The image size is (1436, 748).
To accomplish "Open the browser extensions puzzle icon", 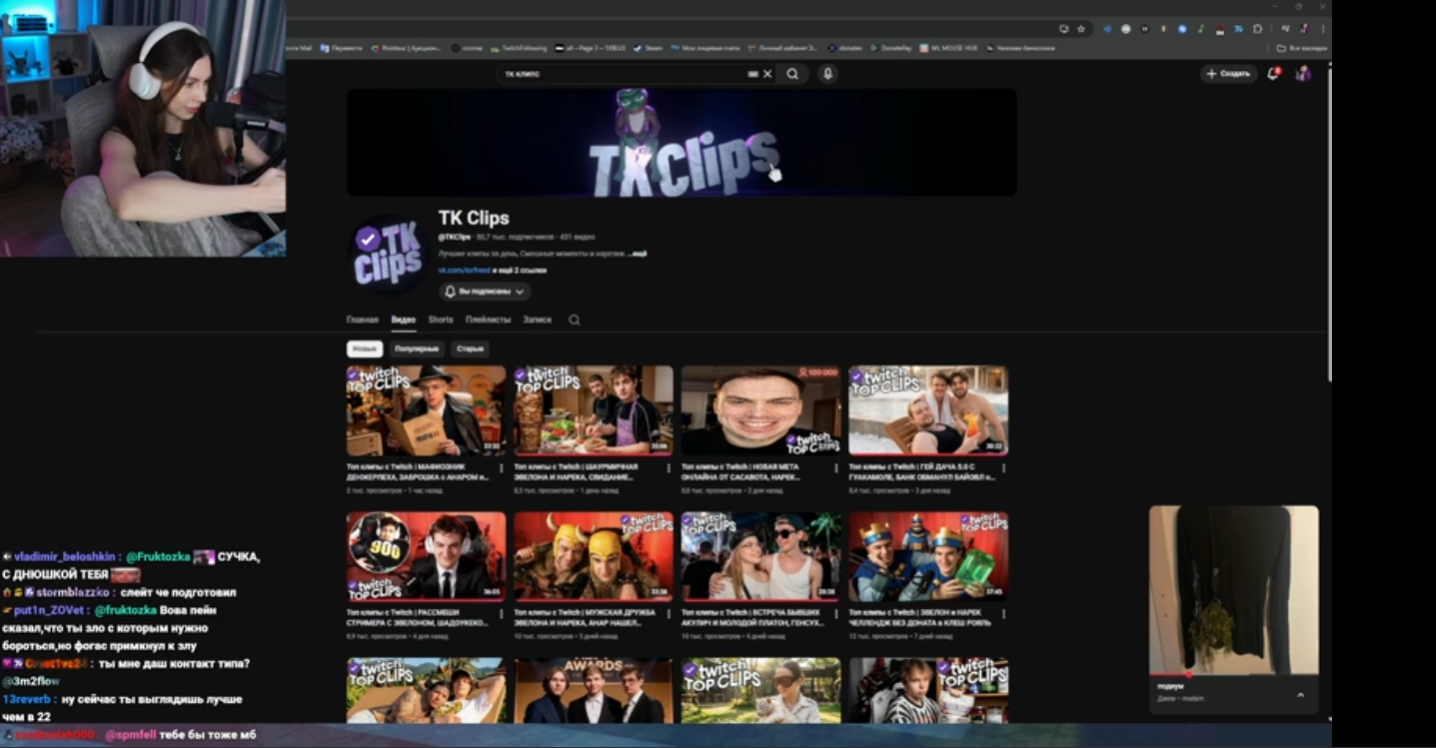I will click(x=1258, y=29).
